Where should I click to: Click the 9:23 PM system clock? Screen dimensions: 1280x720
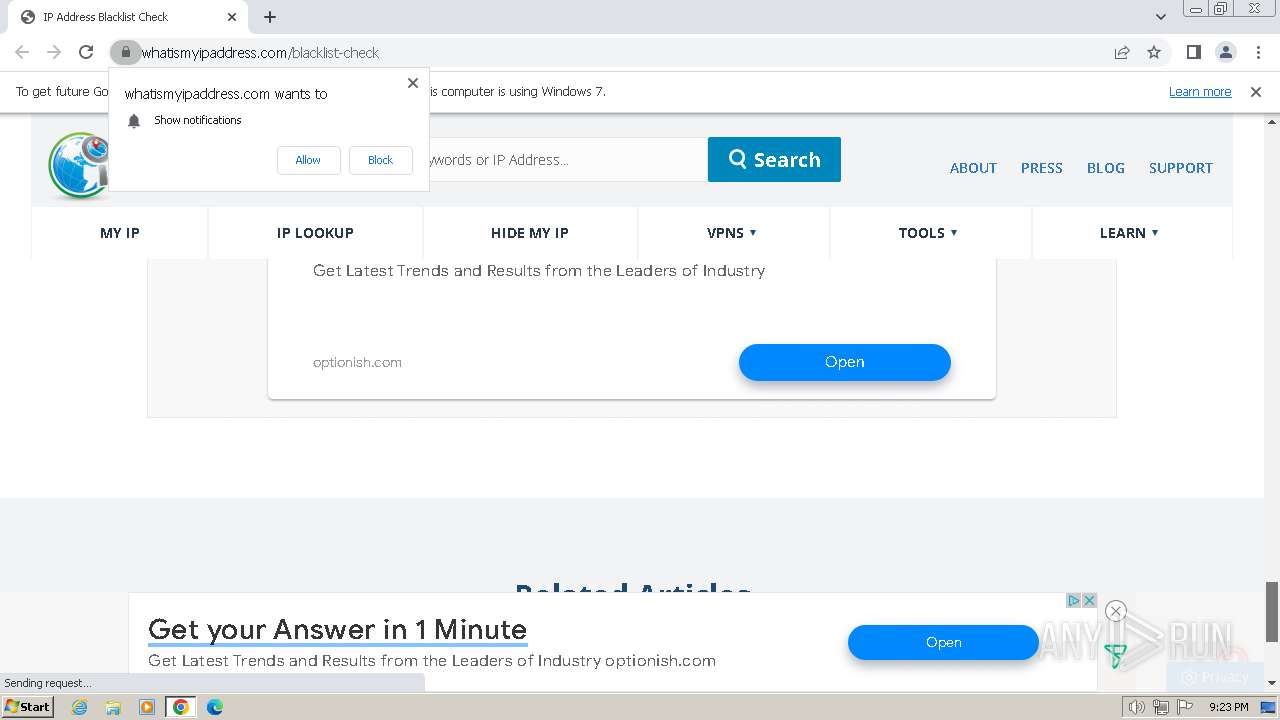click(x=1228, y=707)
